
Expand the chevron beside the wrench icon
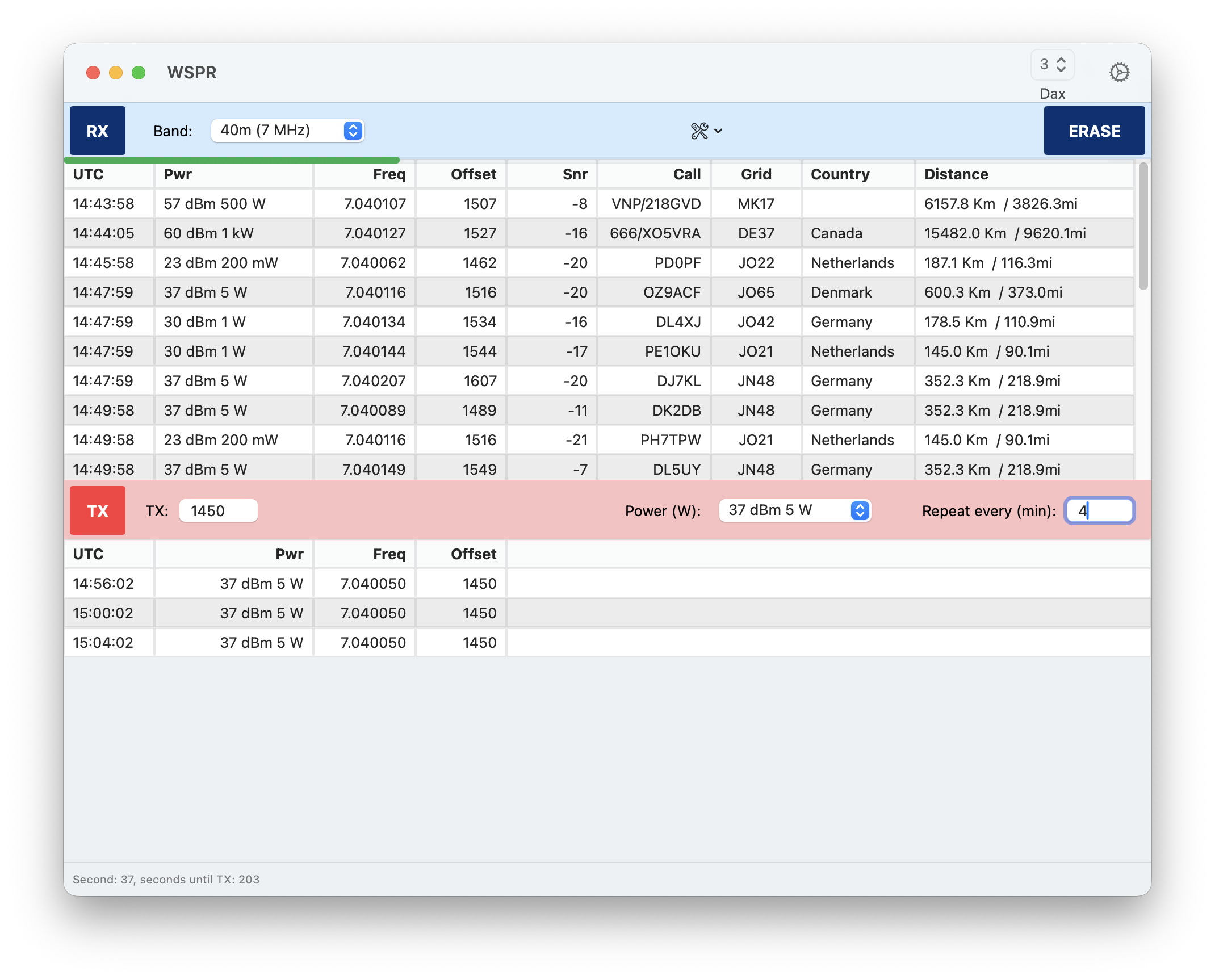click(x=718, y=131)
